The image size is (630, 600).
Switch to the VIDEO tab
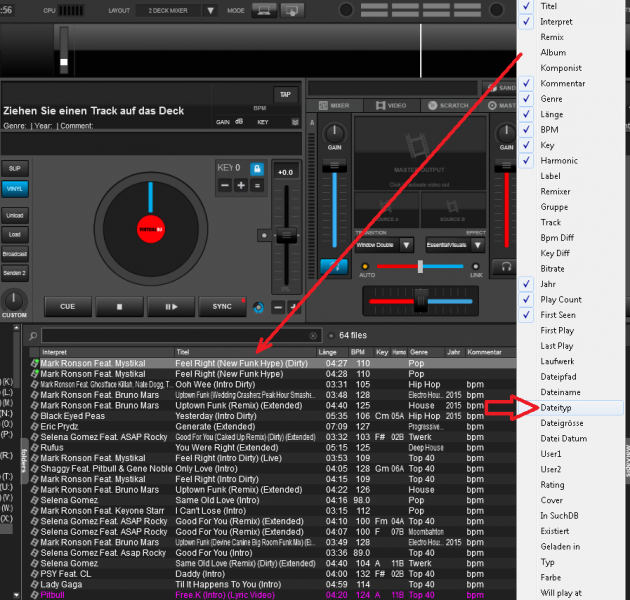(391, 104)
